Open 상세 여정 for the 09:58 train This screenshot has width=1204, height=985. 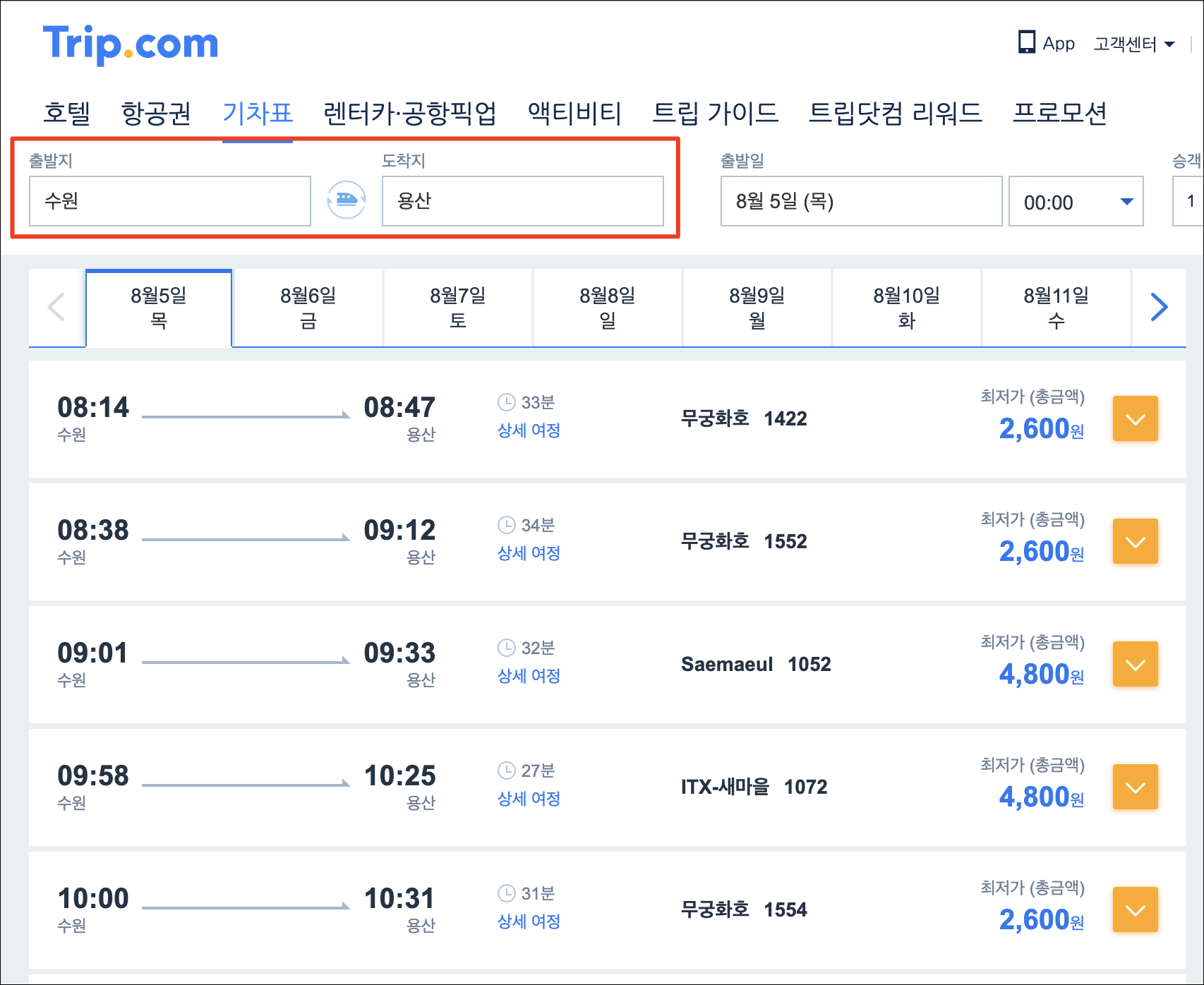529,799
